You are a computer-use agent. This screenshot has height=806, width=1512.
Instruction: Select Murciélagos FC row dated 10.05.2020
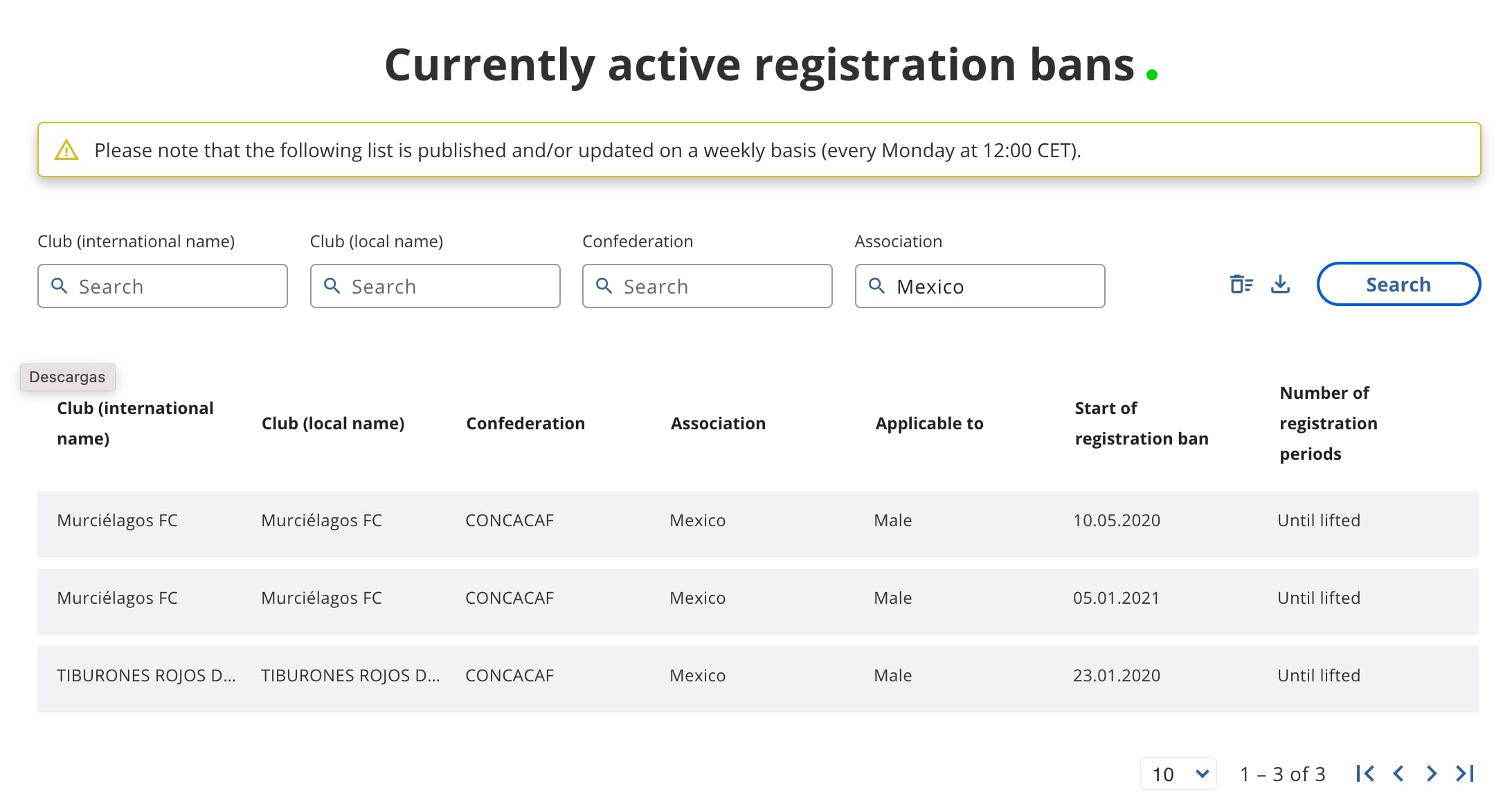(757, 524)
